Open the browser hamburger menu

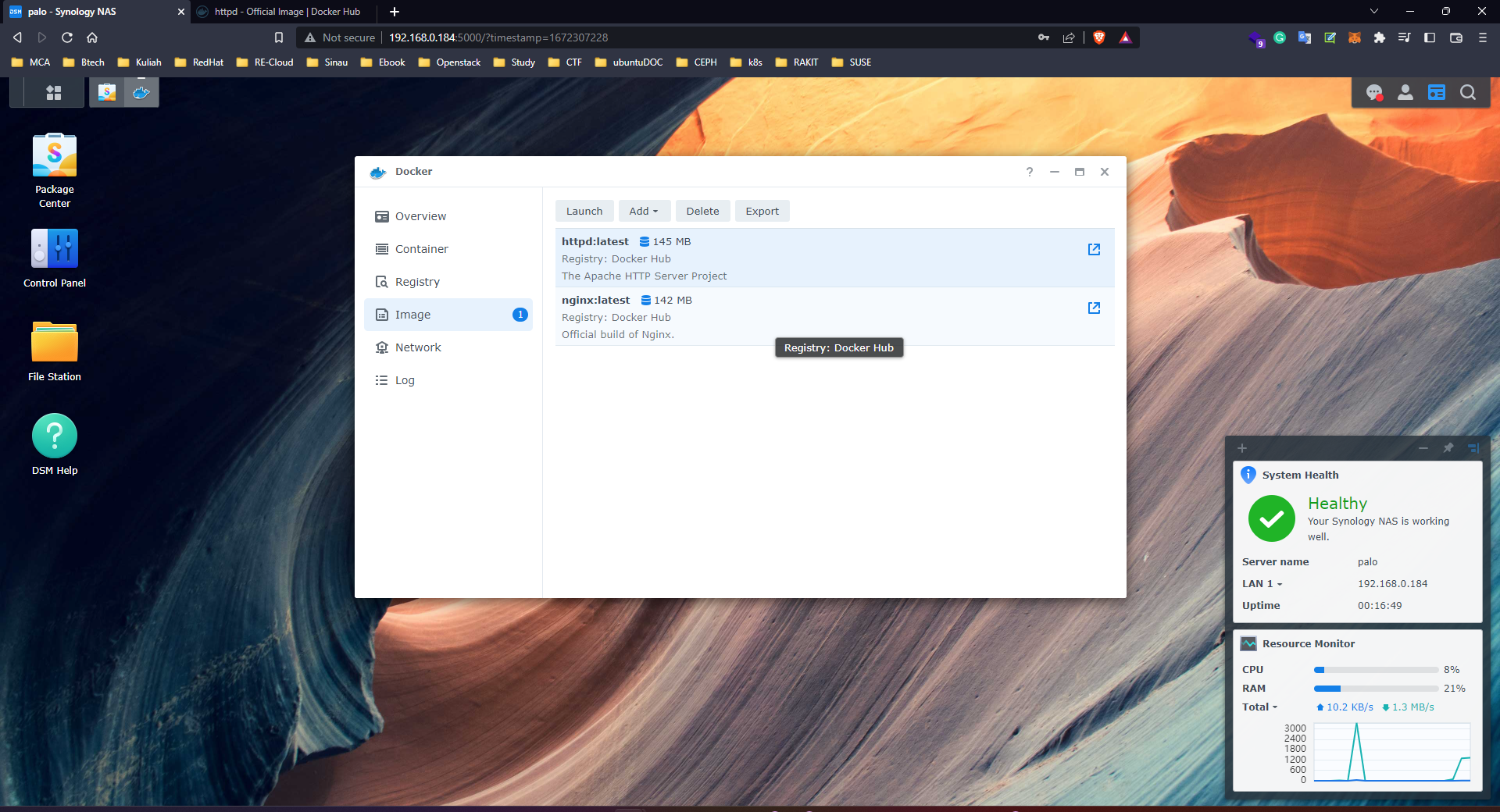(1483, 37)
